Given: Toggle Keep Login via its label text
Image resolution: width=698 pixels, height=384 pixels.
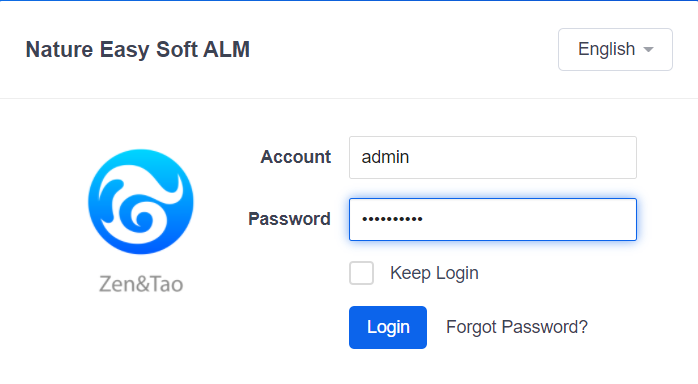Looking at the screenshot, I should tap(434, 273).
